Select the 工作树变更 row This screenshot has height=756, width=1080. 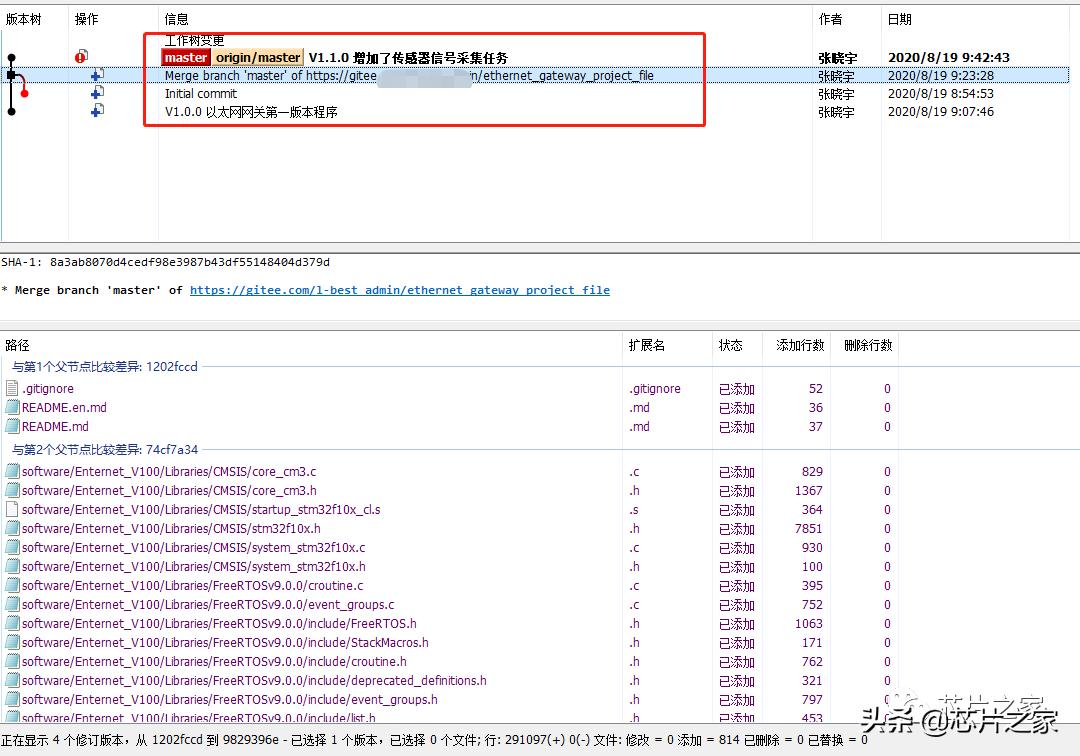coord(194,41)
